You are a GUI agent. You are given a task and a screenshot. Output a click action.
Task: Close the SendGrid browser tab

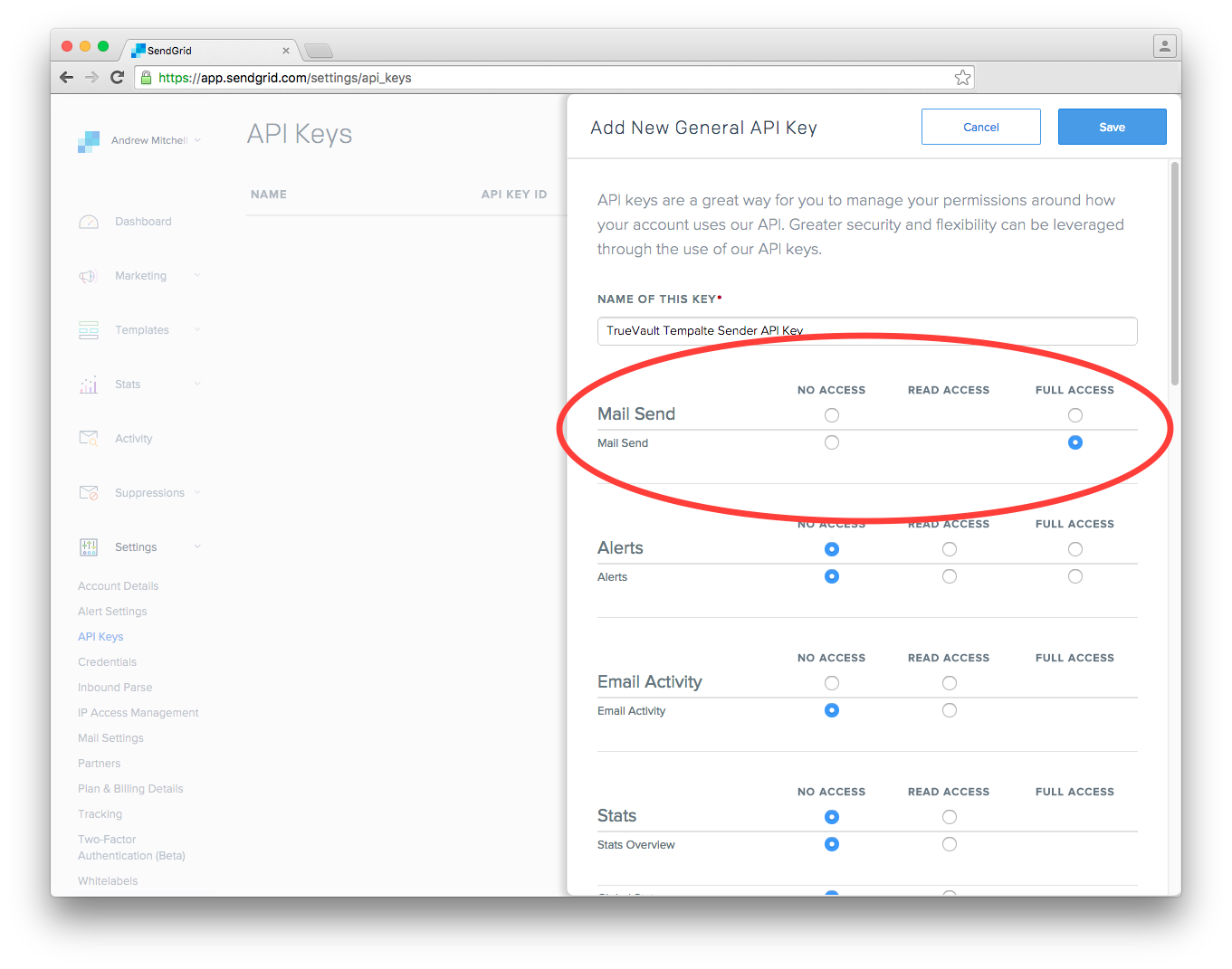pos(286,51)
